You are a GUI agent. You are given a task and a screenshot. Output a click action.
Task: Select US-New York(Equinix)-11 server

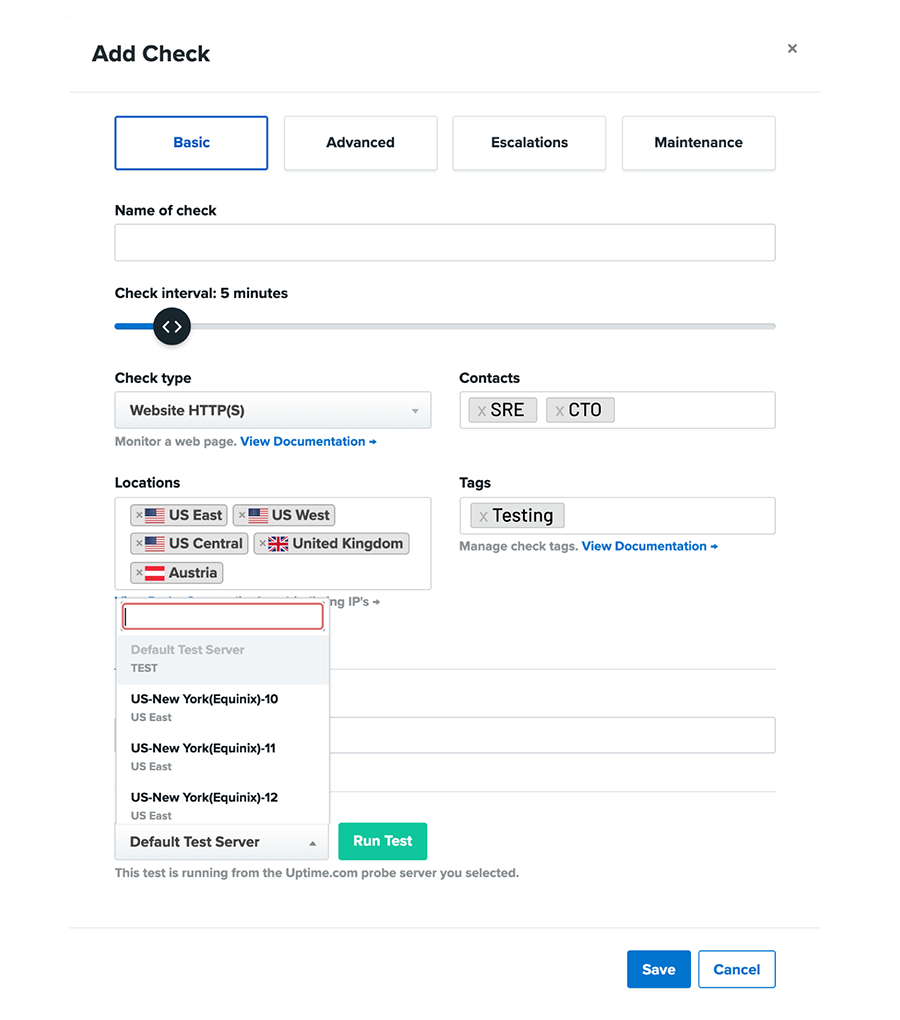point(223,757)
